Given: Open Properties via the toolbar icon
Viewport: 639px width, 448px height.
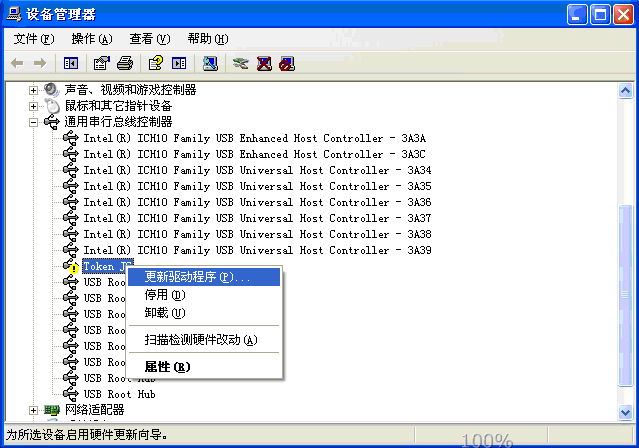Looking at the screenshot, I should pos(101,63).
